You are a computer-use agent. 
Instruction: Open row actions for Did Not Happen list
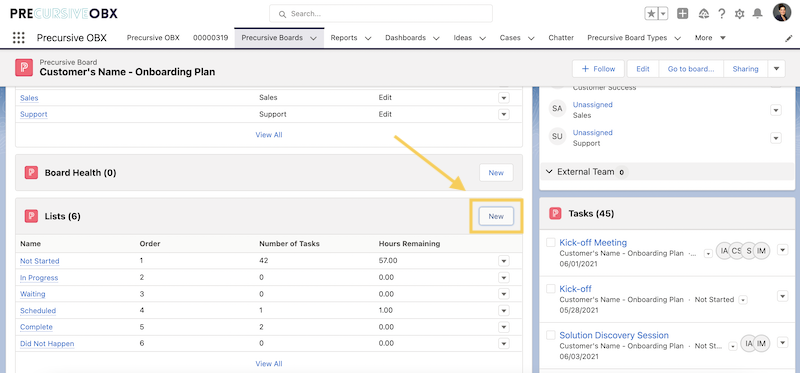(504, 343)
